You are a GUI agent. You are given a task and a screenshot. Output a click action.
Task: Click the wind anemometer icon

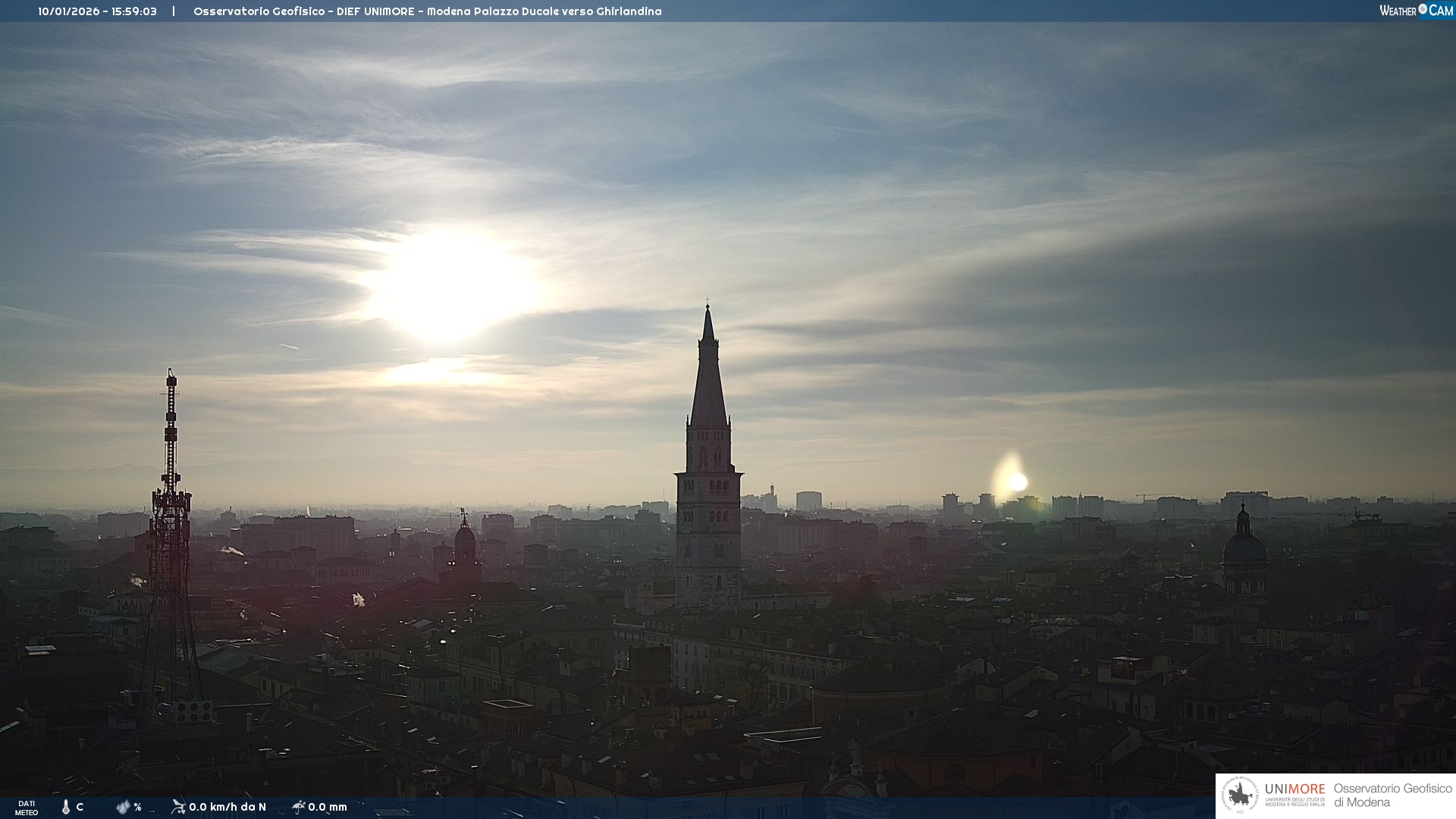pyautogui.click(x=178, y=807)
